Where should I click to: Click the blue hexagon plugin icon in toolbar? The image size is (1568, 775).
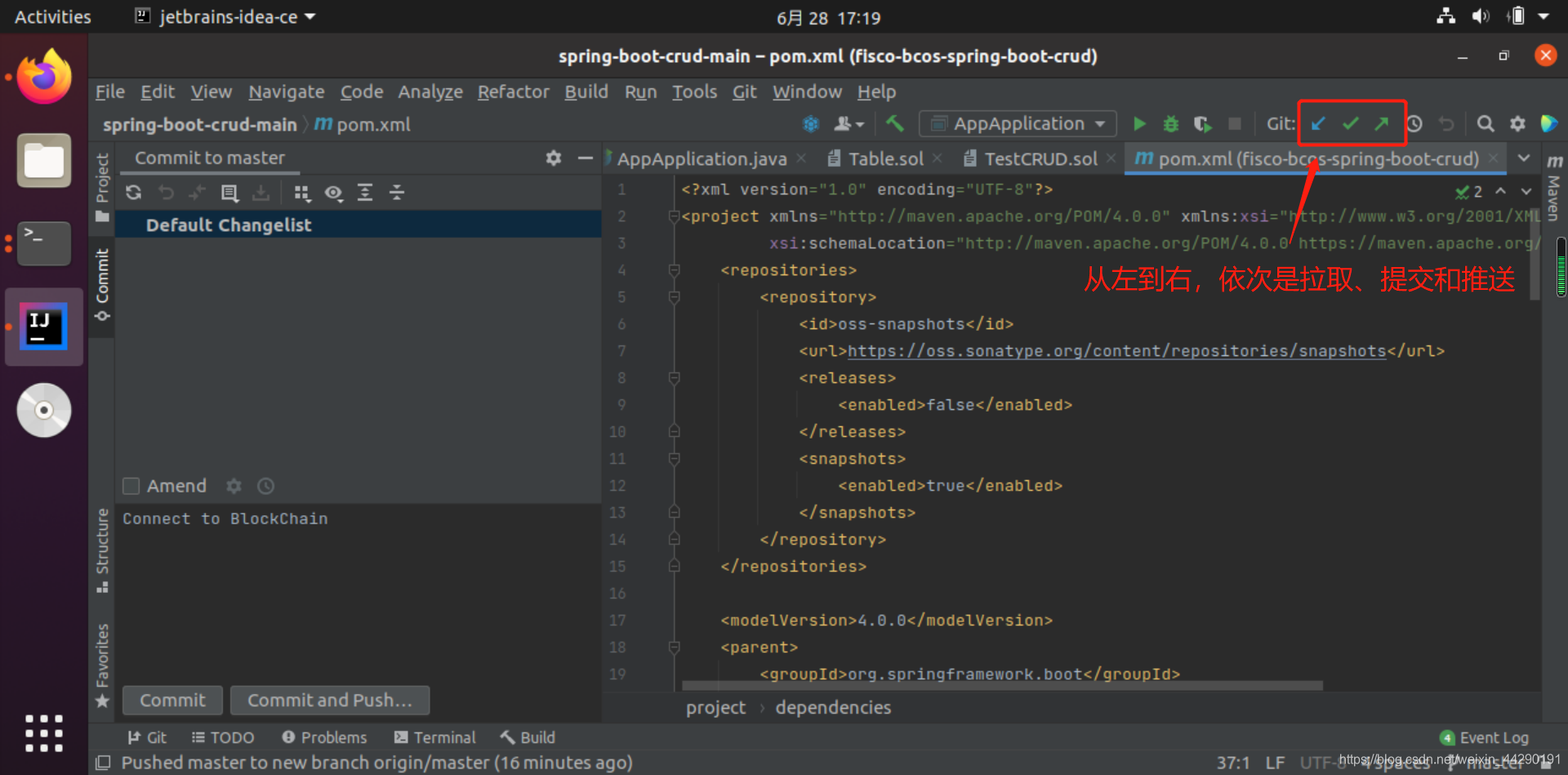810,124
